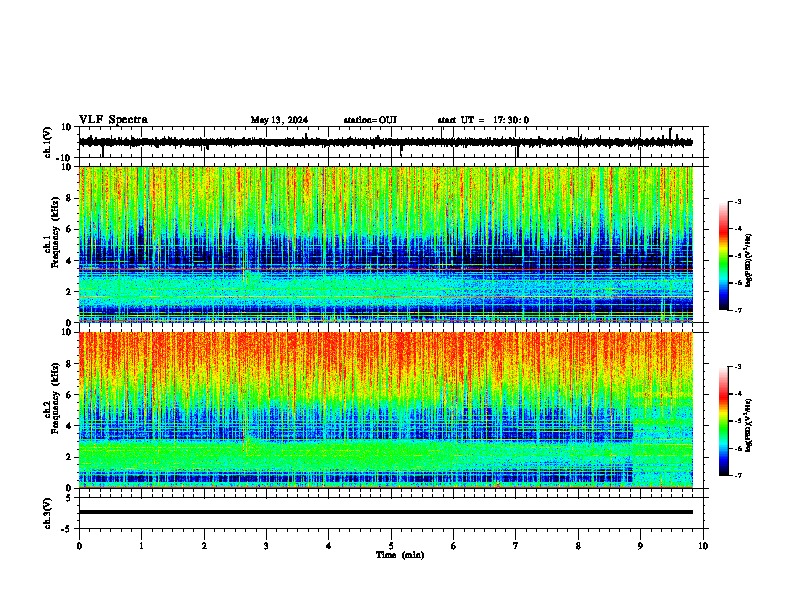
Task: Click time axis tick label "2"
Action: click(204, 546)
